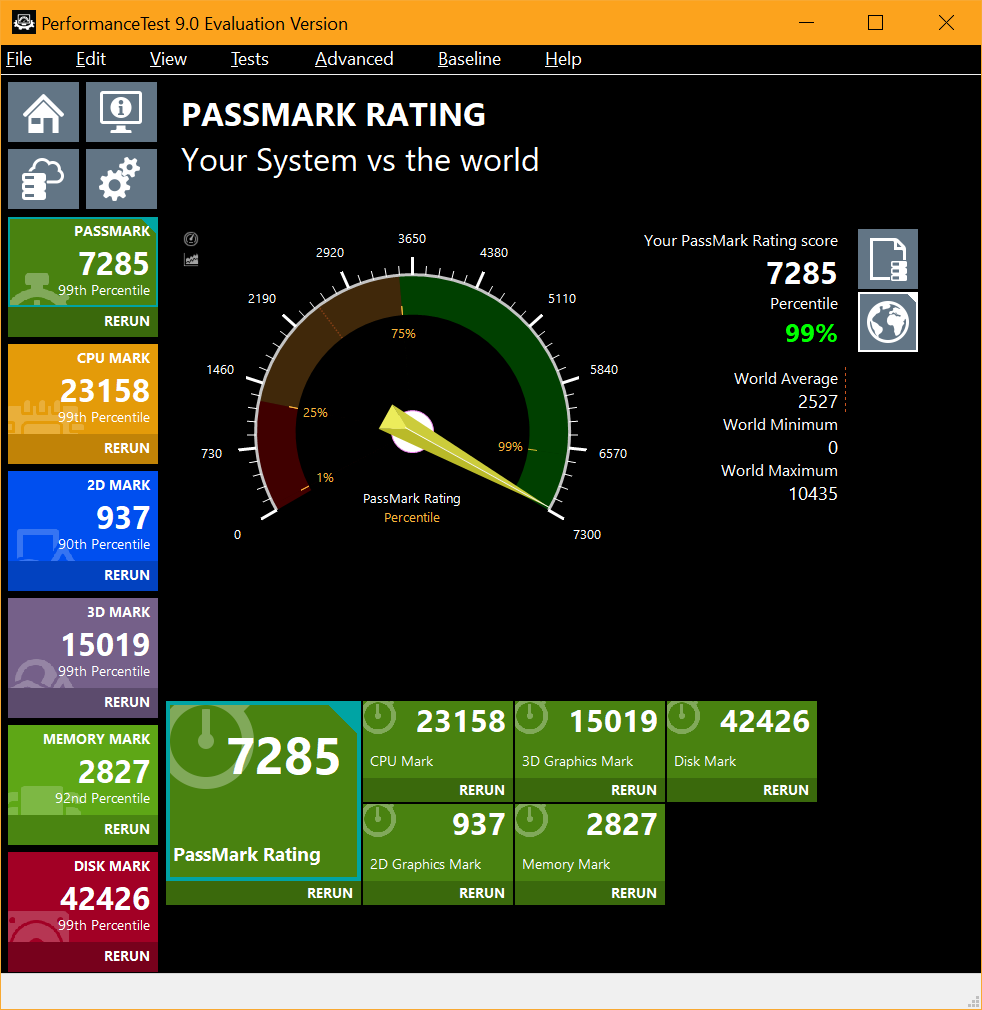Rerun under the Memory Mark bottom tile
This screenshot has width=982, height=1010.
point(590,893)
